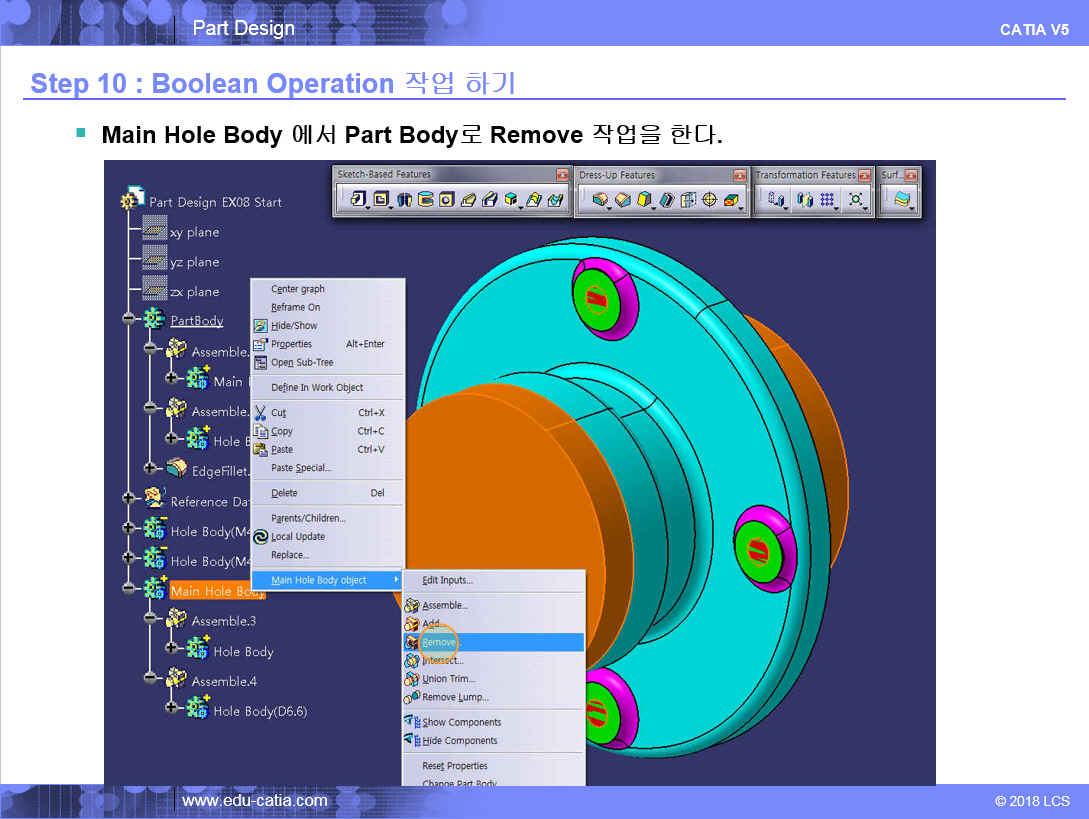The width and height of the screenshot is (1089, 819).
Task: Click the Shell tool icon
Action: 667,200
